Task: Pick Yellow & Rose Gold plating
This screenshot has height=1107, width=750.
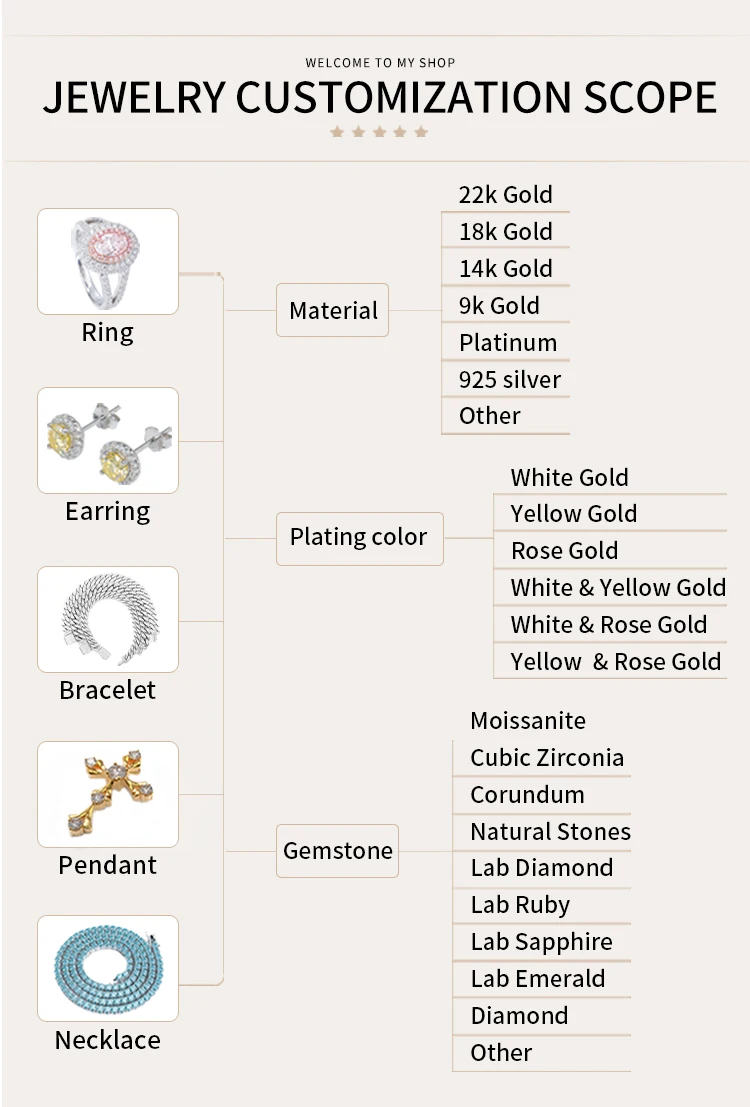Action: (615, 662)
